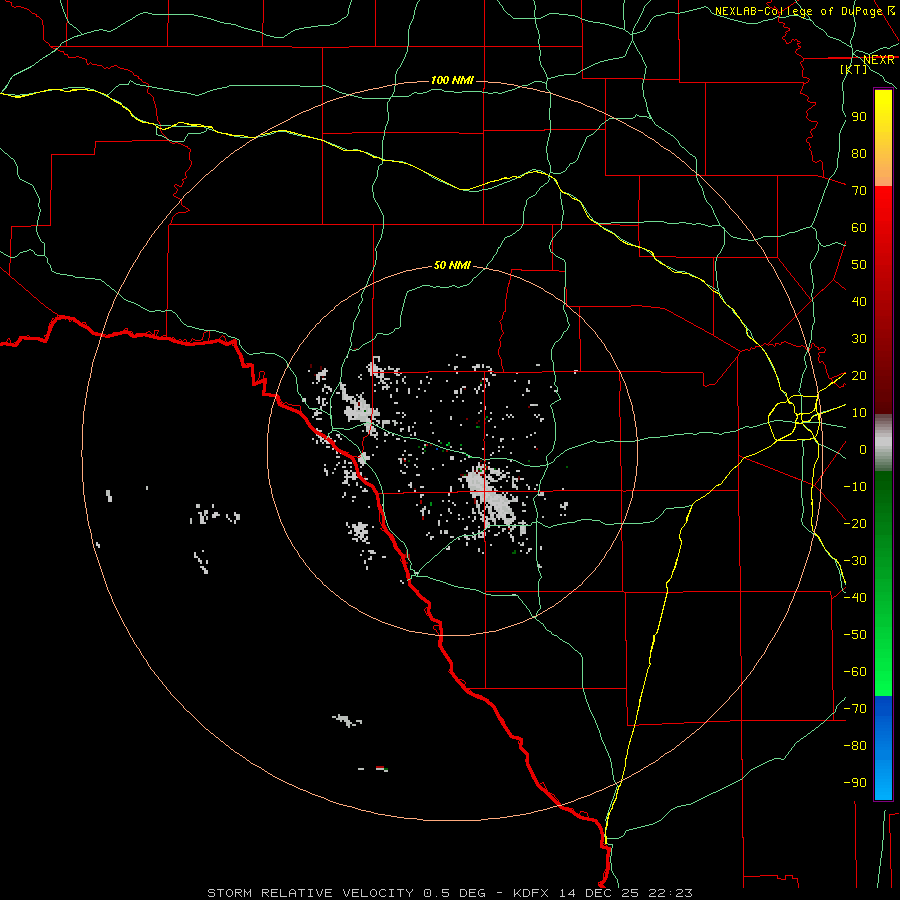Viewport: 900px width, 900px height.
Task: Select the 50 NMI range ring label
Action: coord(452,265)
